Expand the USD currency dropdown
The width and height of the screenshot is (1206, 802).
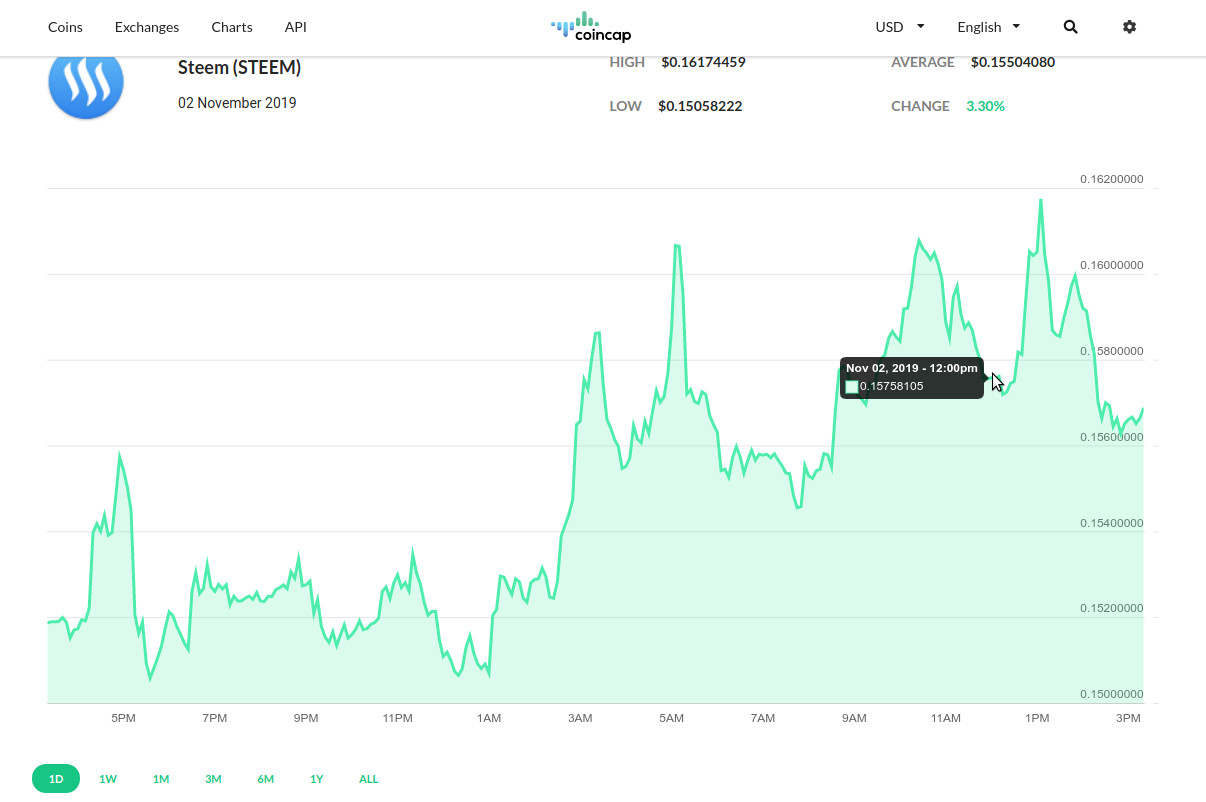[900, 27]
